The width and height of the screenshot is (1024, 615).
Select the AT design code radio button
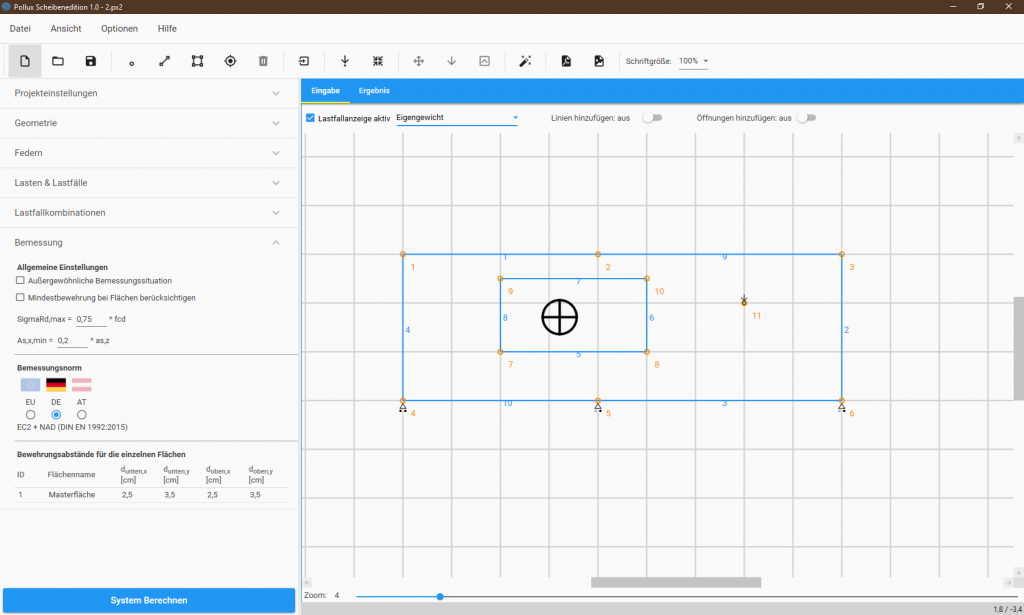click(82, 415)
